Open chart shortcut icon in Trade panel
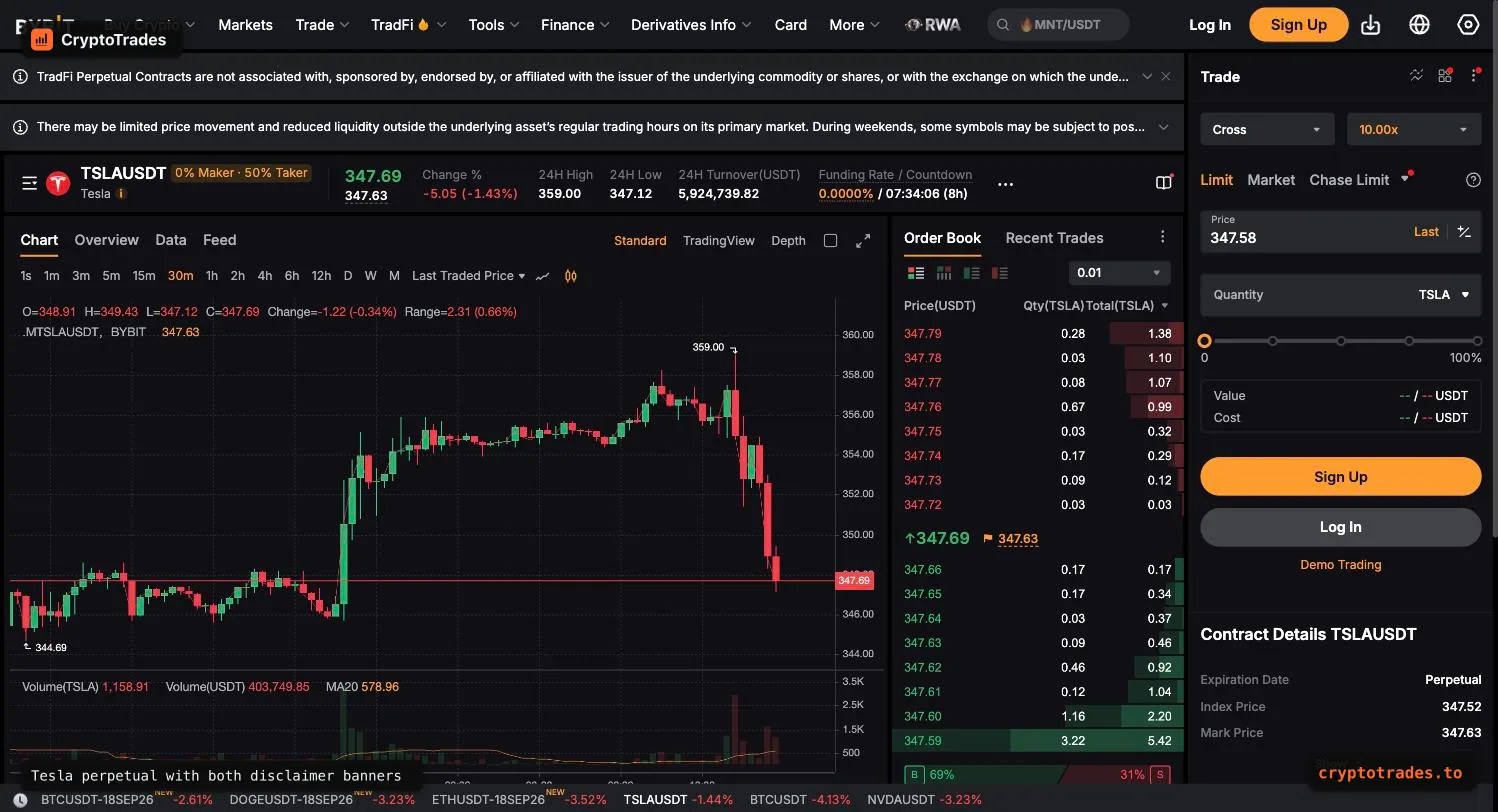The width and height of the screenshot is (1498, 812). [x=1416, y=76]
